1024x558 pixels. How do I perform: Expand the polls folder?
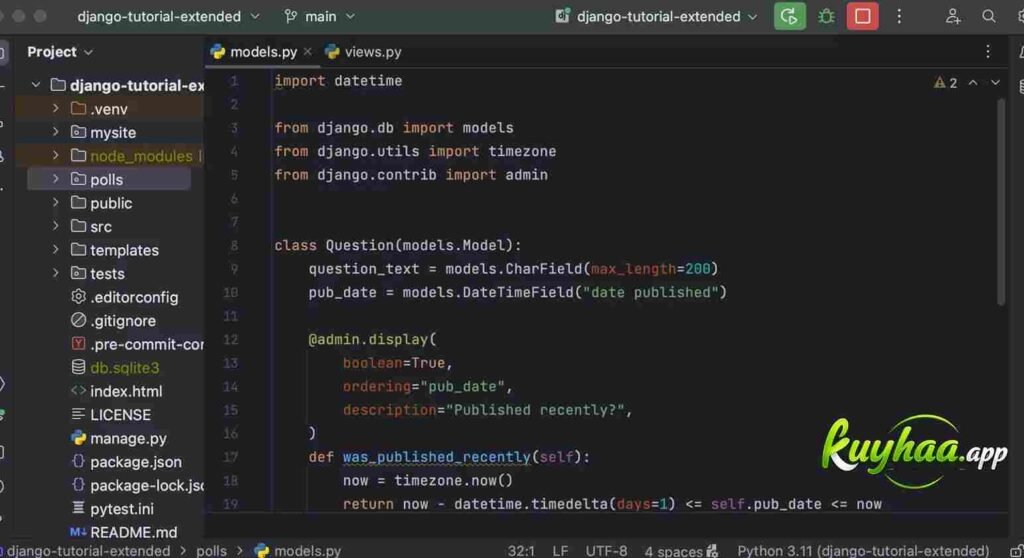click(56, 179)
